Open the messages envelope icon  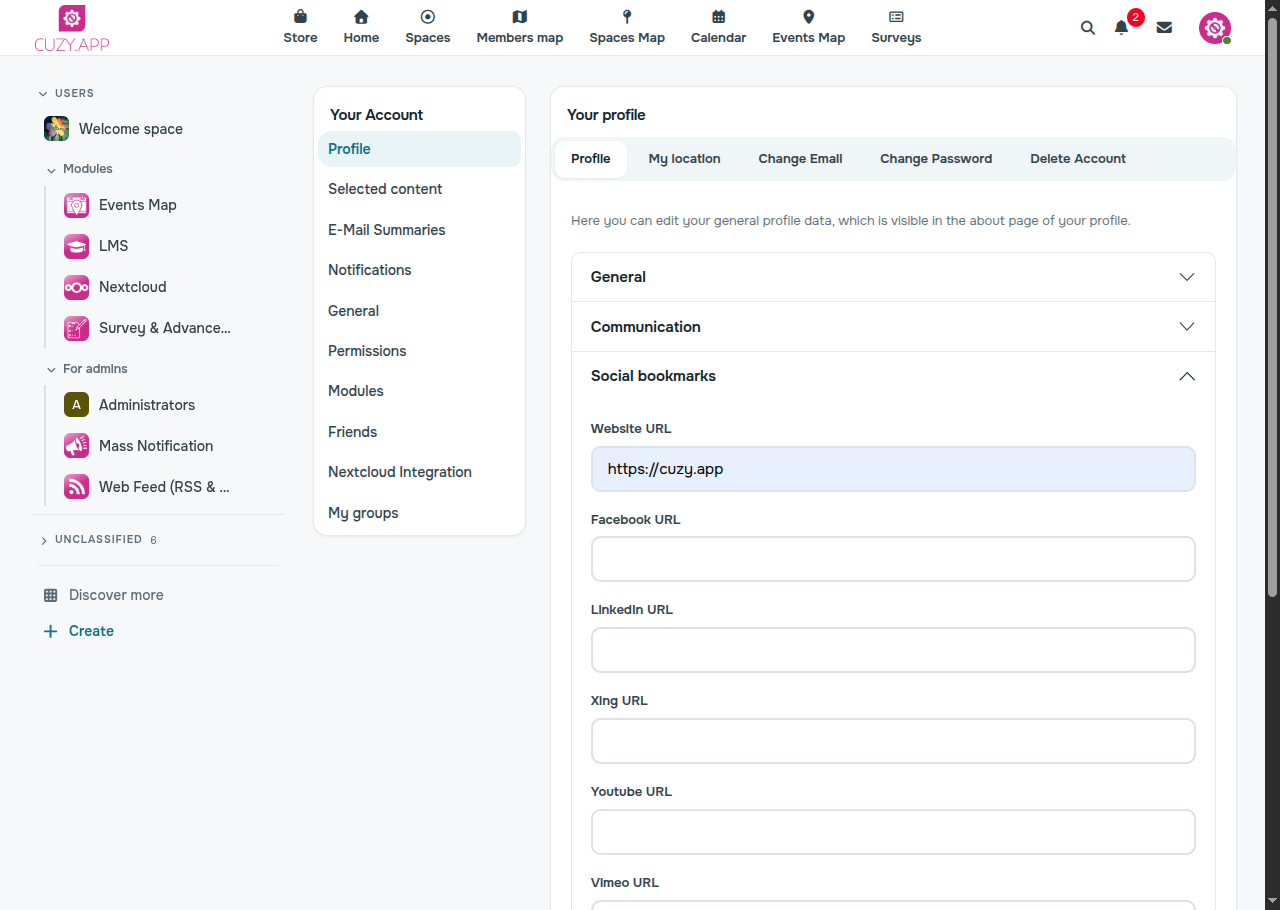(1164, 28)
